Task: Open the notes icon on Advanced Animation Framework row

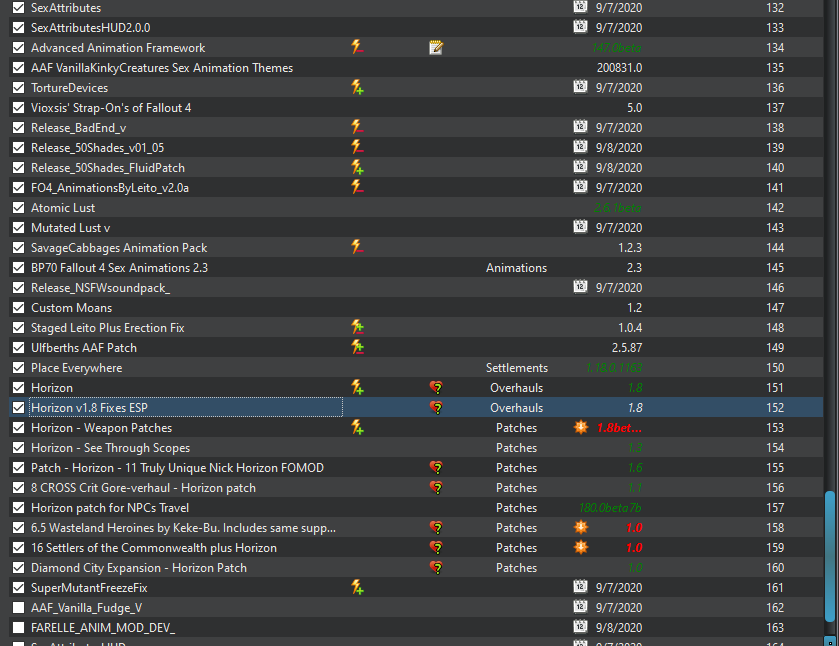Action: click(x=436, y=48)
